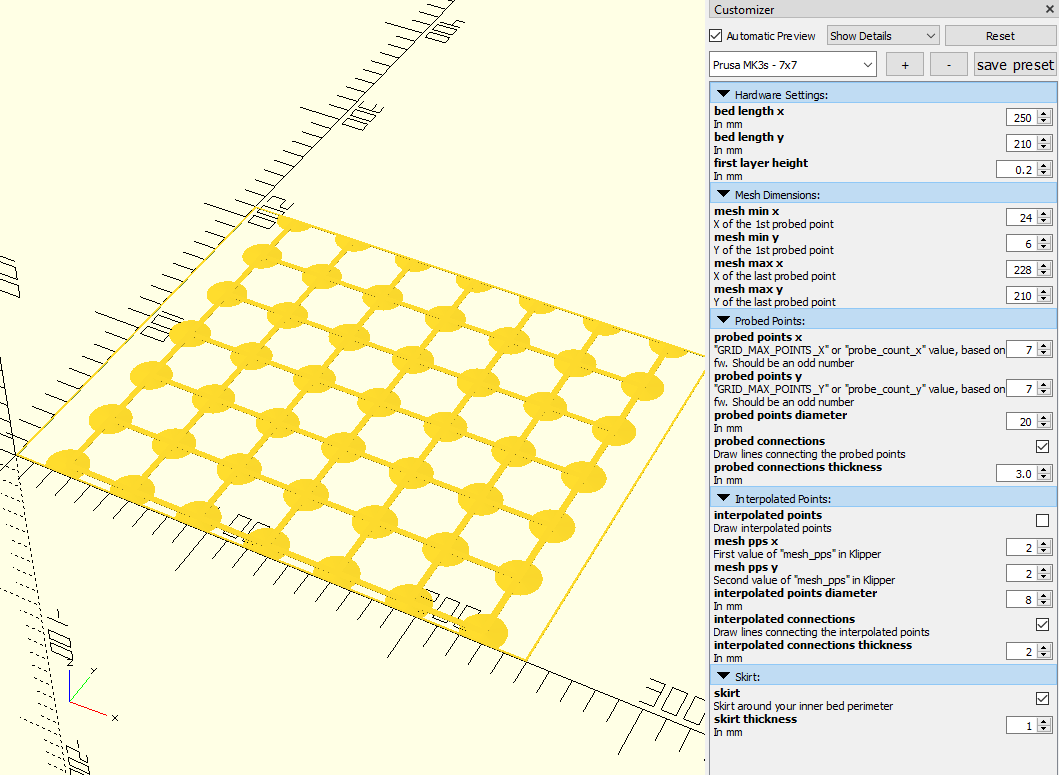Uncheck the interpolated connections checkbox
Viewport: 1059px width, 775px height.
point(1043,625)
